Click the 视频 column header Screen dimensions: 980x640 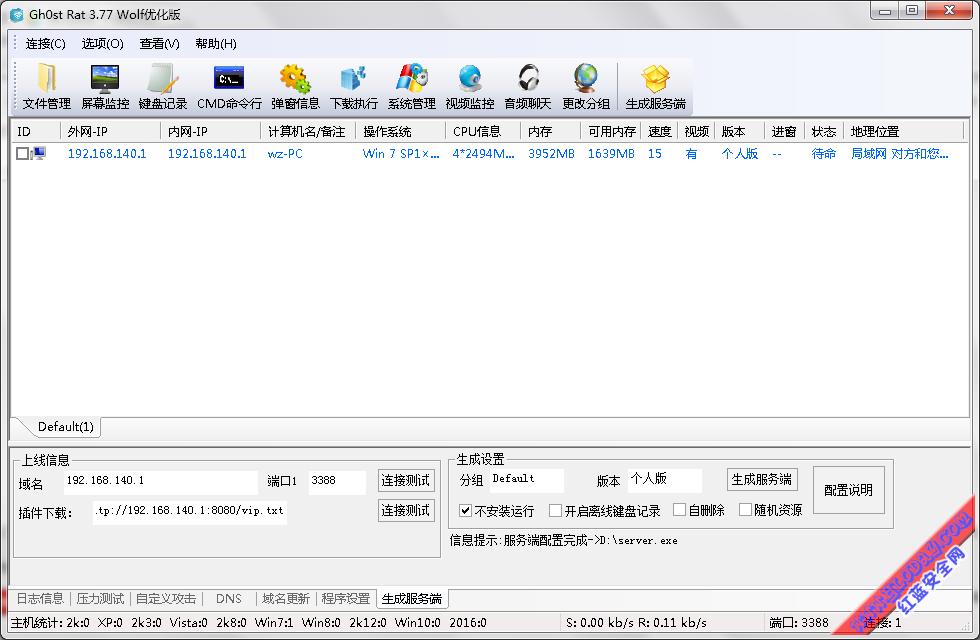point(696,131)
